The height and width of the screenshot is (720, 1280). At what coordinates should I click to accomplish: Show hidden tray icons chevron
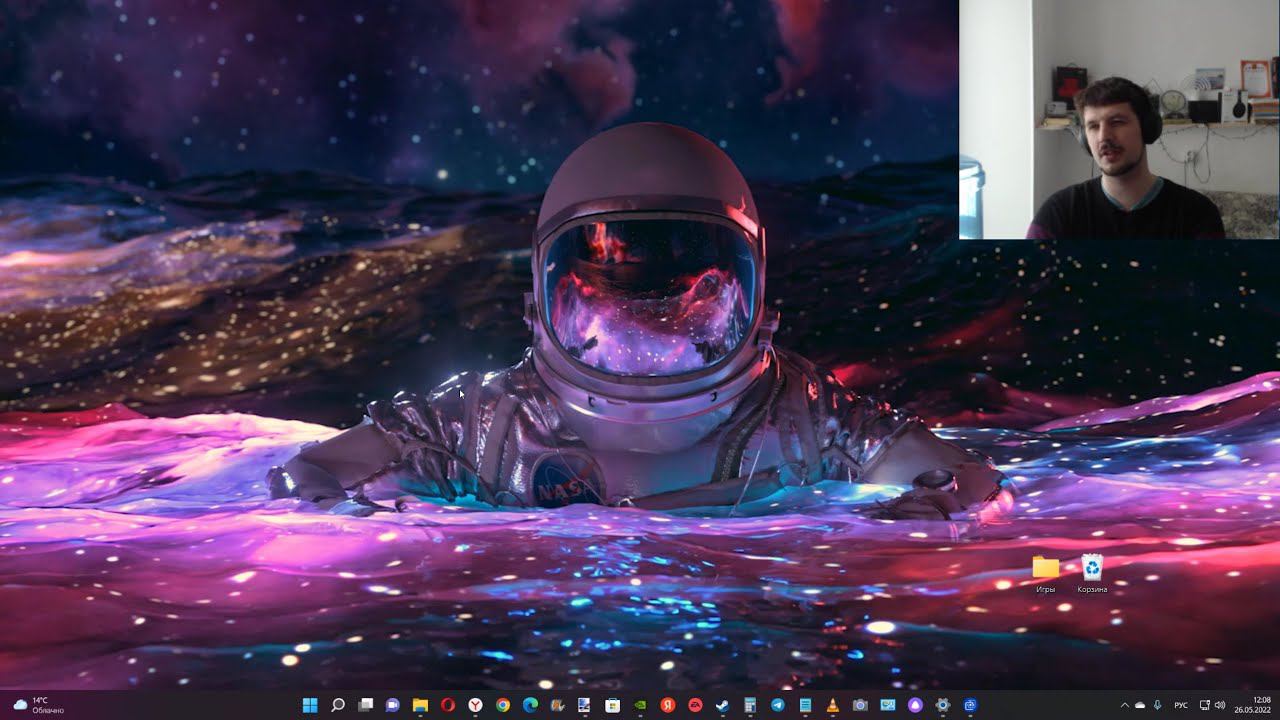click(1124, 705)
